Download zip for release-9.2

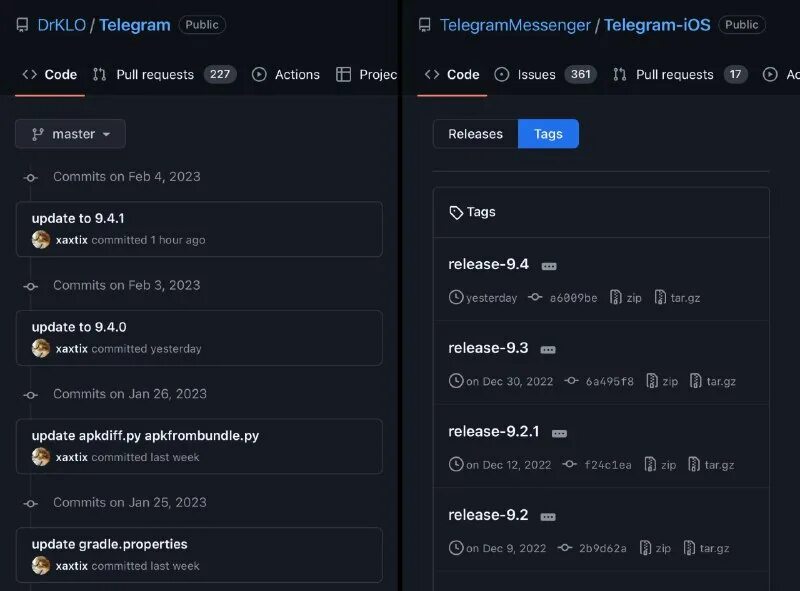point(655,549)
